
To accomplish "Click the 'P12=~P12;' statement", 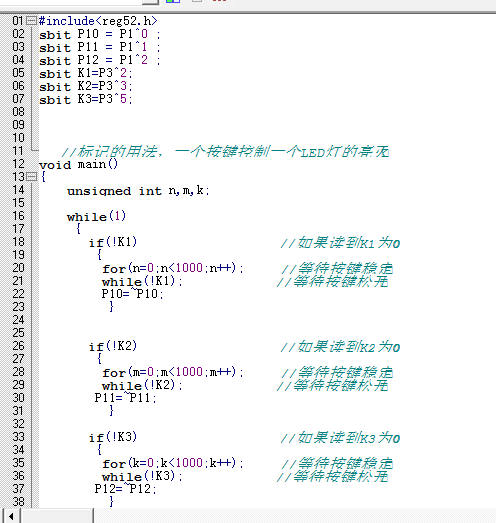I will [x=125, y=489].
